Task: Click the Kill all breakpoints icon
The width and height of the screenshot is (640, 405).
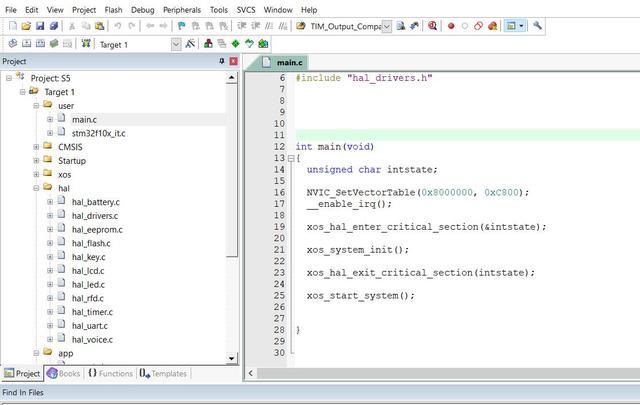Action: tap(493, 26)
